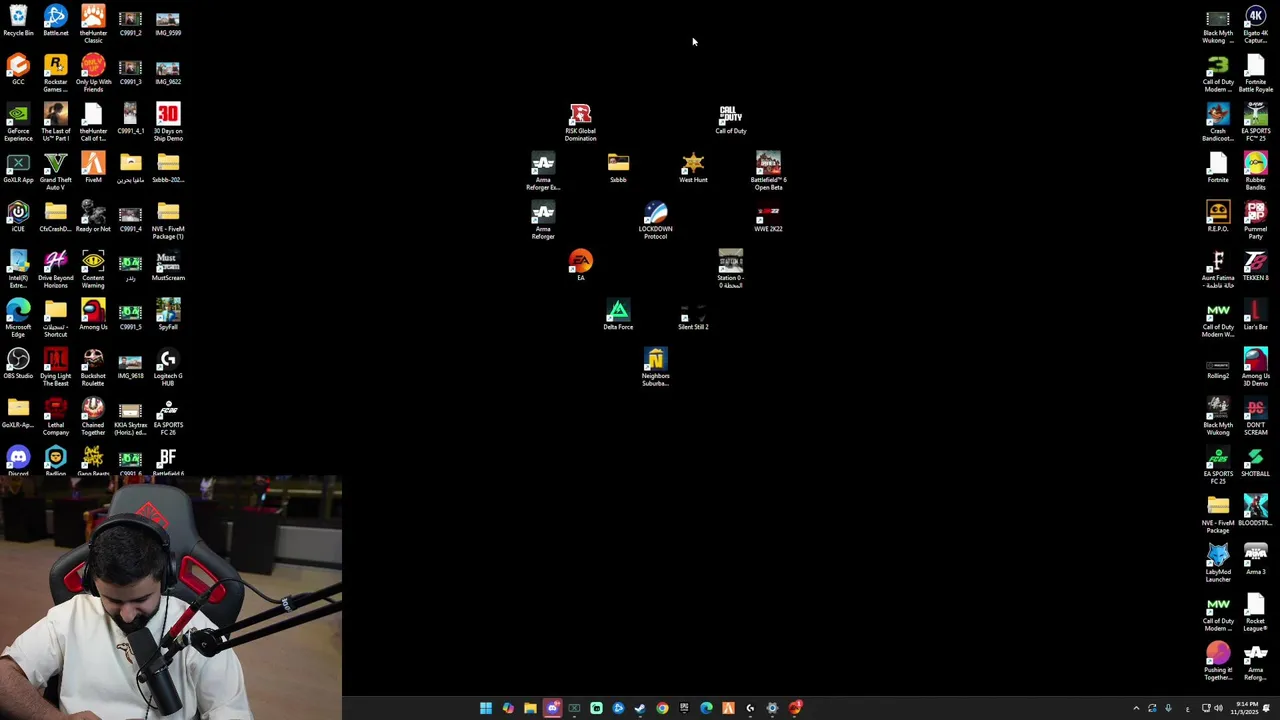Open the notification bell in the taskbar
The height and width of the screenshot is (720, 1280).
[1266, 708]
